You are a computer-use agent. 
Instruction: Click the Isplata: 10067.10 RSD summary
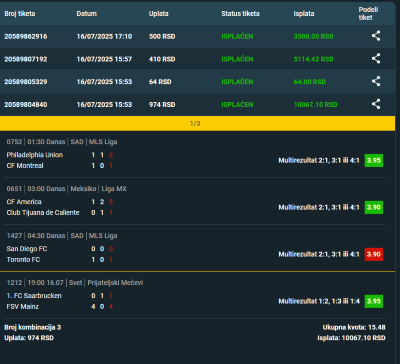[x=351, y=338]
